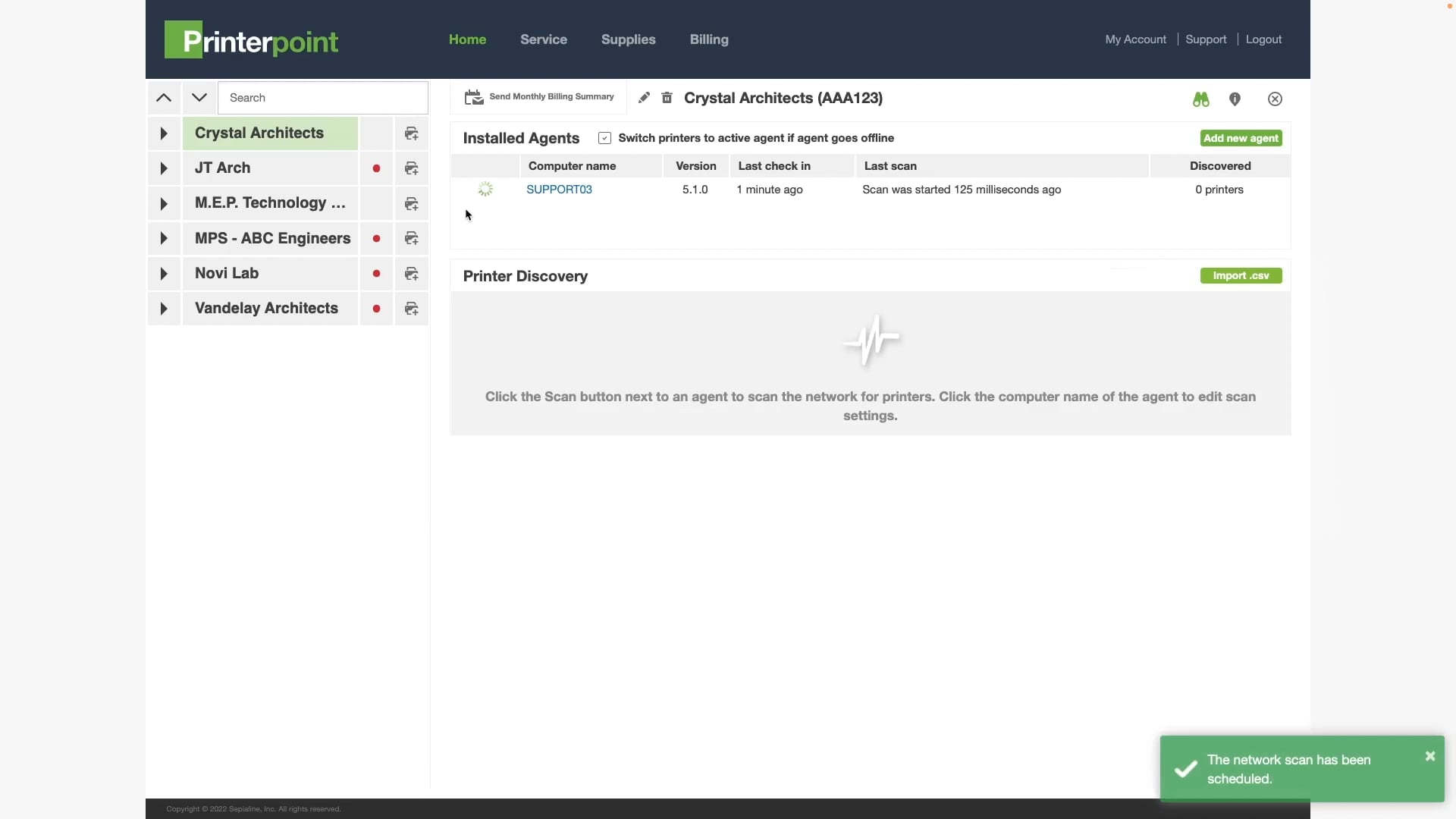The width and height of the screenshot is (1456, 819).
Task: Open the Service menu
Action: [544, 39]
